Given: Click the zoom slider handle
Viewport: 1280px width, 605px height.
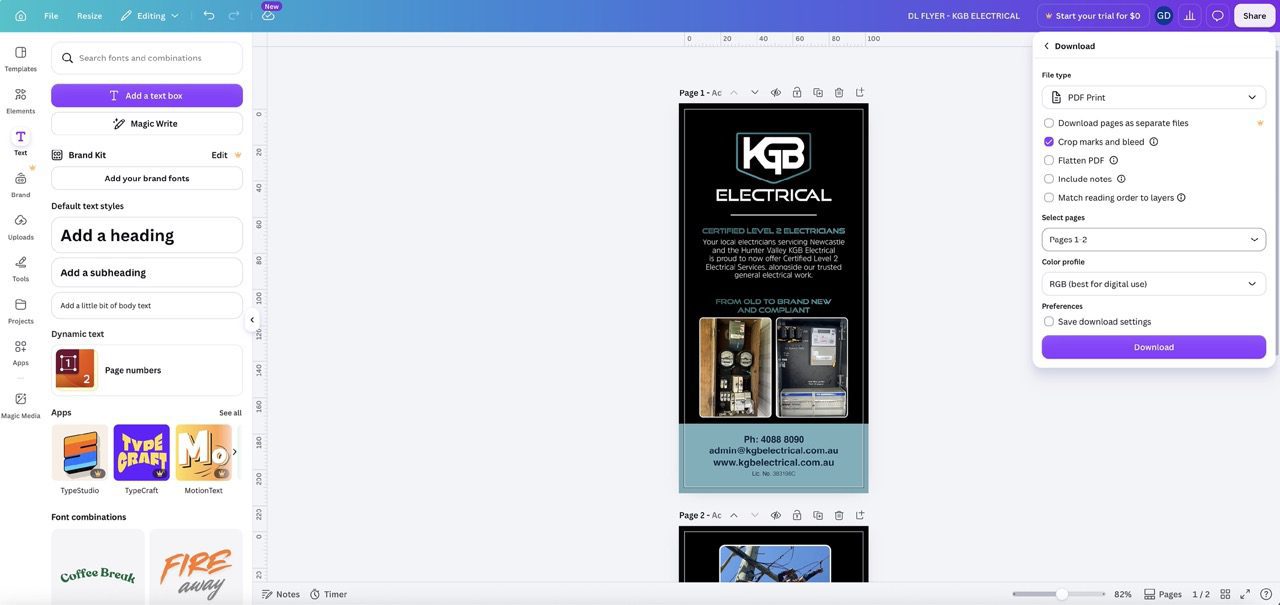Looking at the screenshot, I should click(x=1061, y=594).
